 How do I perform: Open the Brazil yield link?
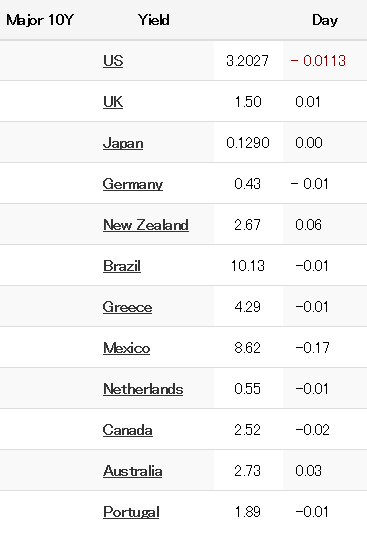[x=122, y=266]
